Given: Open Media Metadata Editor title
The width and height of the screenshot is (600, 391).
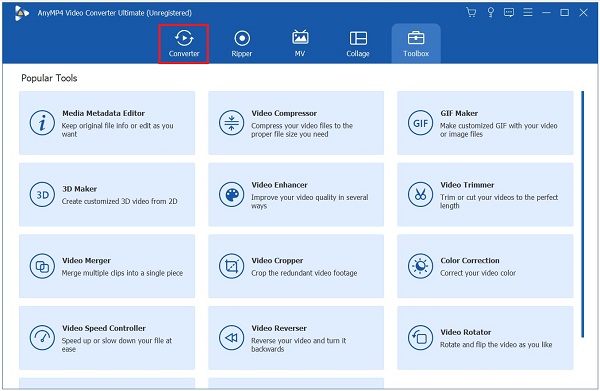Looking at the screenshot, I should (103, 113).
